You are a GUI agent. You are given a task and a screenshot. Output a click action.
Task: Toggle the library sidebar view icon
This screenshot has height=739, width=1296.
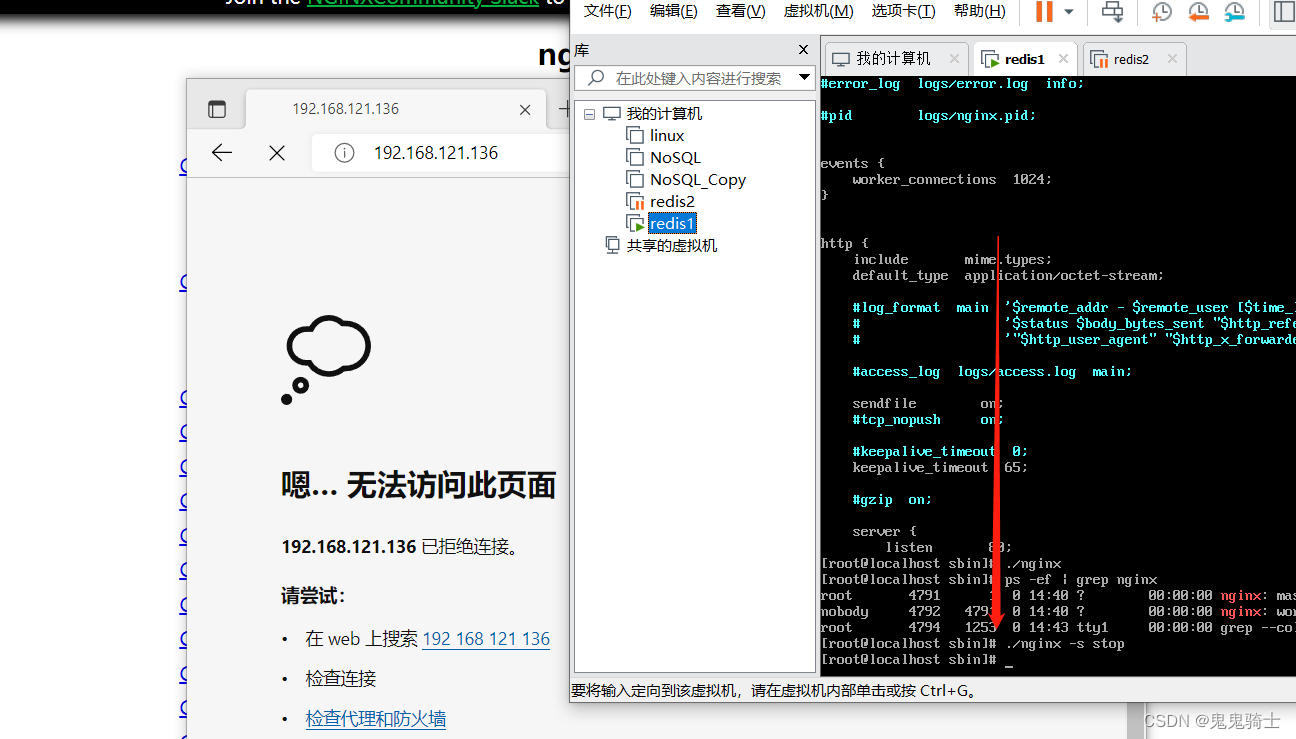point(1282,12)
